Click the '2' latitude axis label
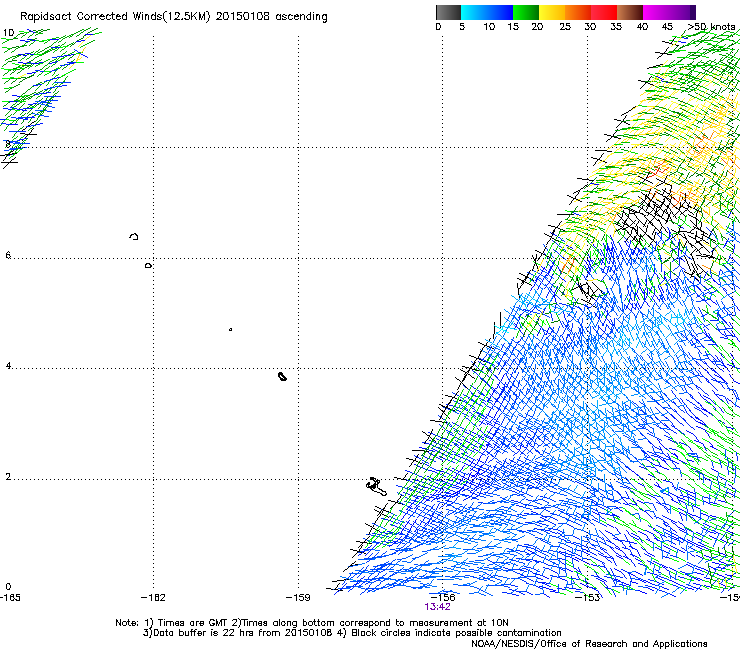This screenshot has width=740, height=650. click(8, 477)
